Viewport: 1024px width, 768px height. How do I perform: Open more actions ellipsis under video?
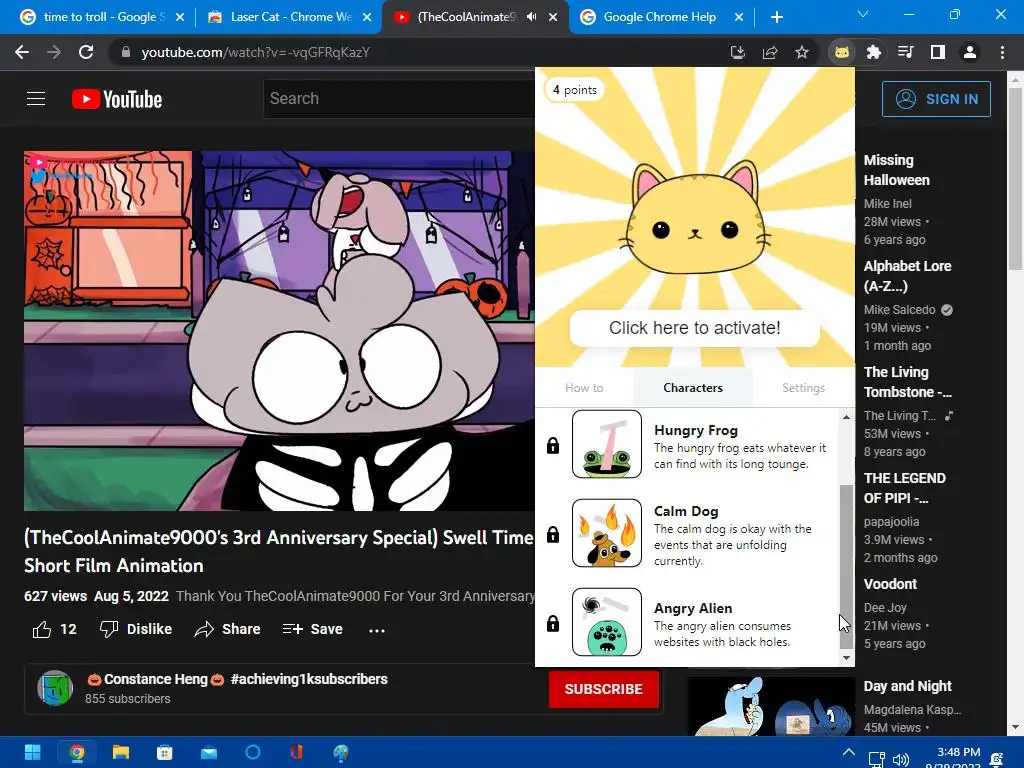point(377,630)
